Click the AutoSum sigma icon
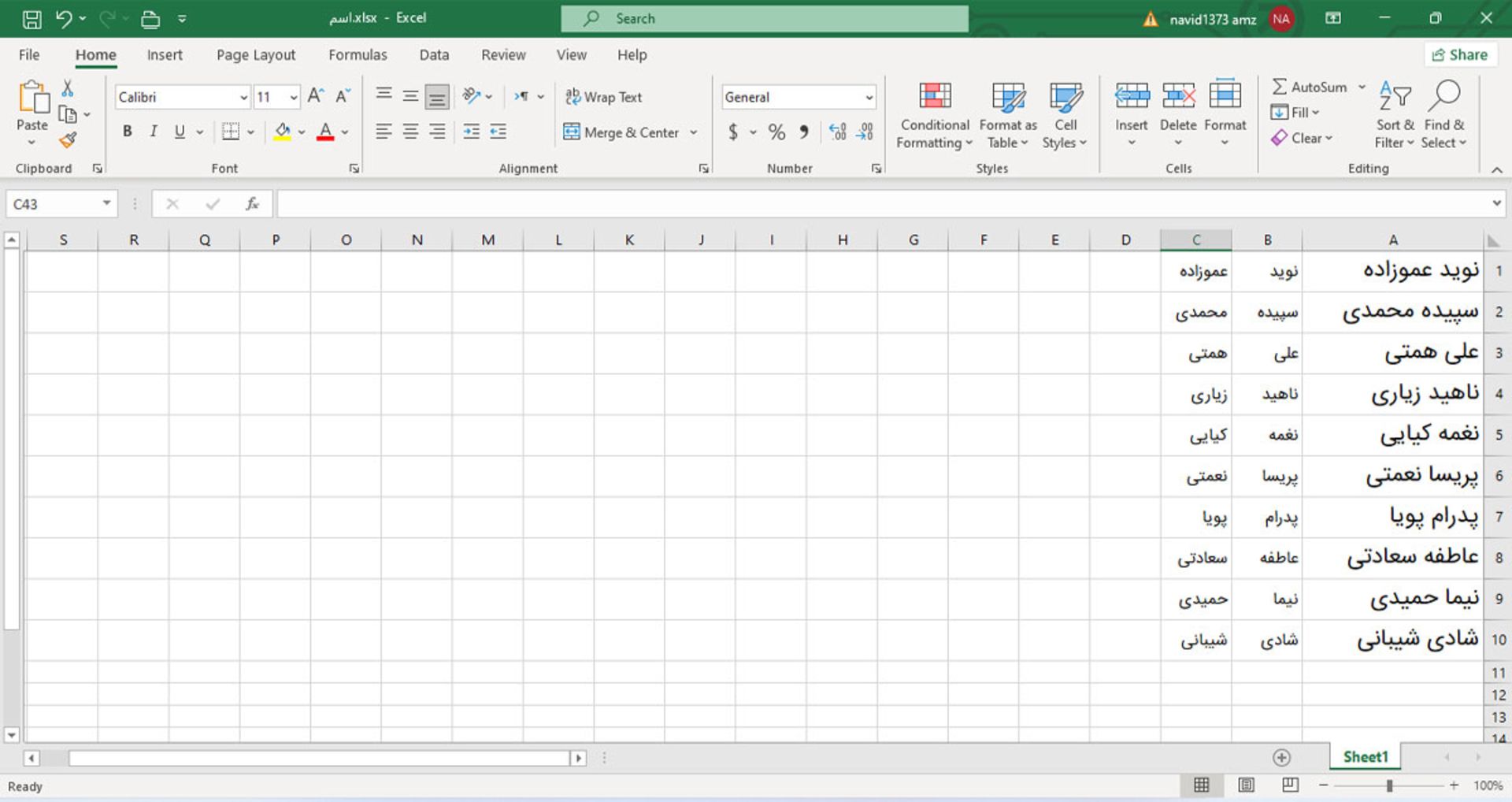The height and width of the screenshot is (802, 1512). [x=1280, y=87]
